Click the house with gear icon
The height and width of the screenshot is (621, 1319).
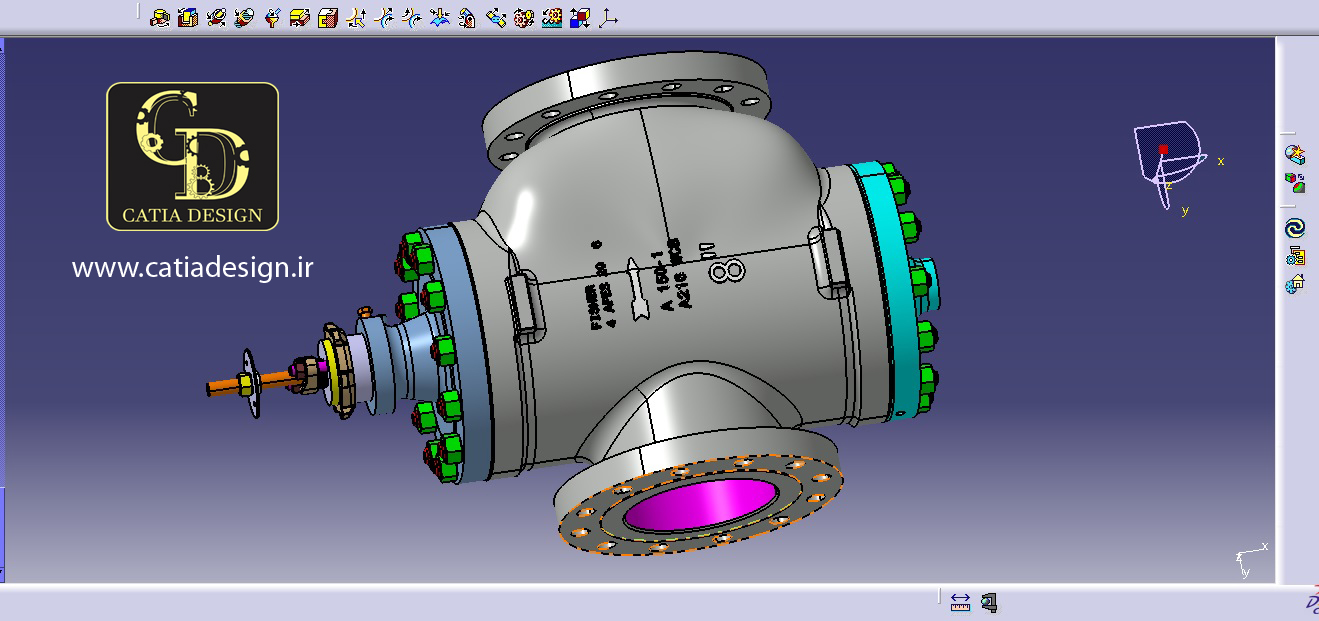tap(1295, 284)
